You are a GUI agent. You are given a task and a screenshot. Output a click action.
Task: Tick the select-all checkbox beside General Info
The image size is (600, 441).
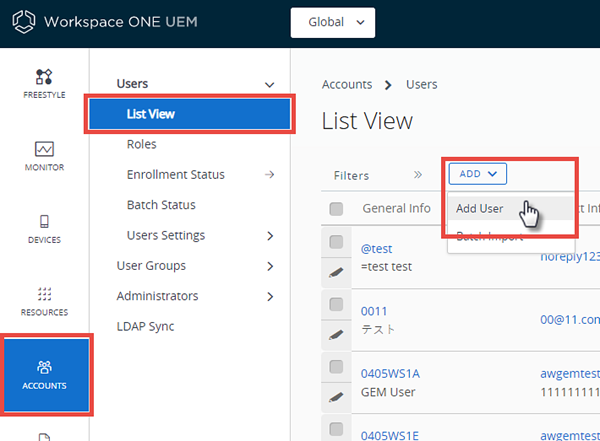(x=336, y=209)
